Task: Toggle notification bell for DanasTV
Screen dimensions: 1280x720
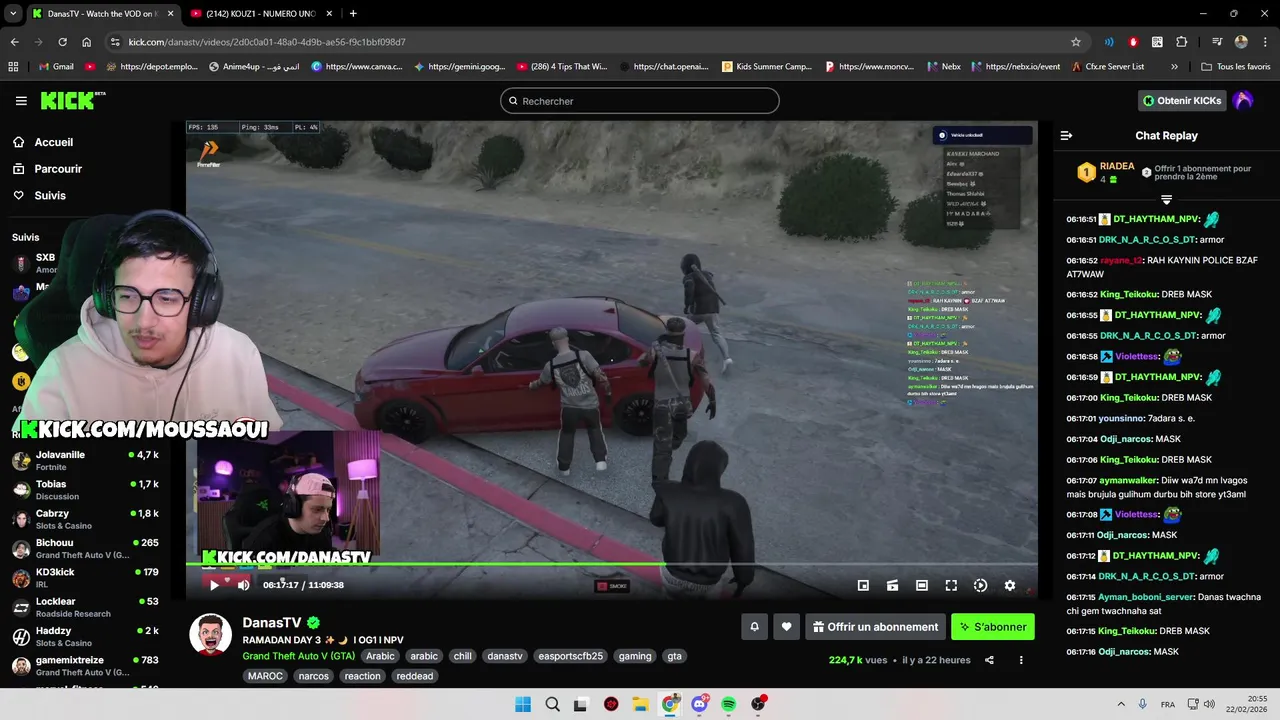Action: [754, 627]
